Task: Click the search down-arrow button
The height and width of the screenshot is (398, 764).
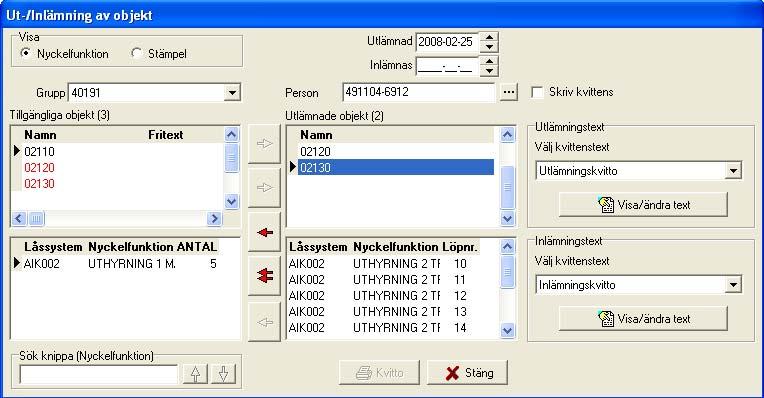Action: pyautogui.click(x=224, y=374)
